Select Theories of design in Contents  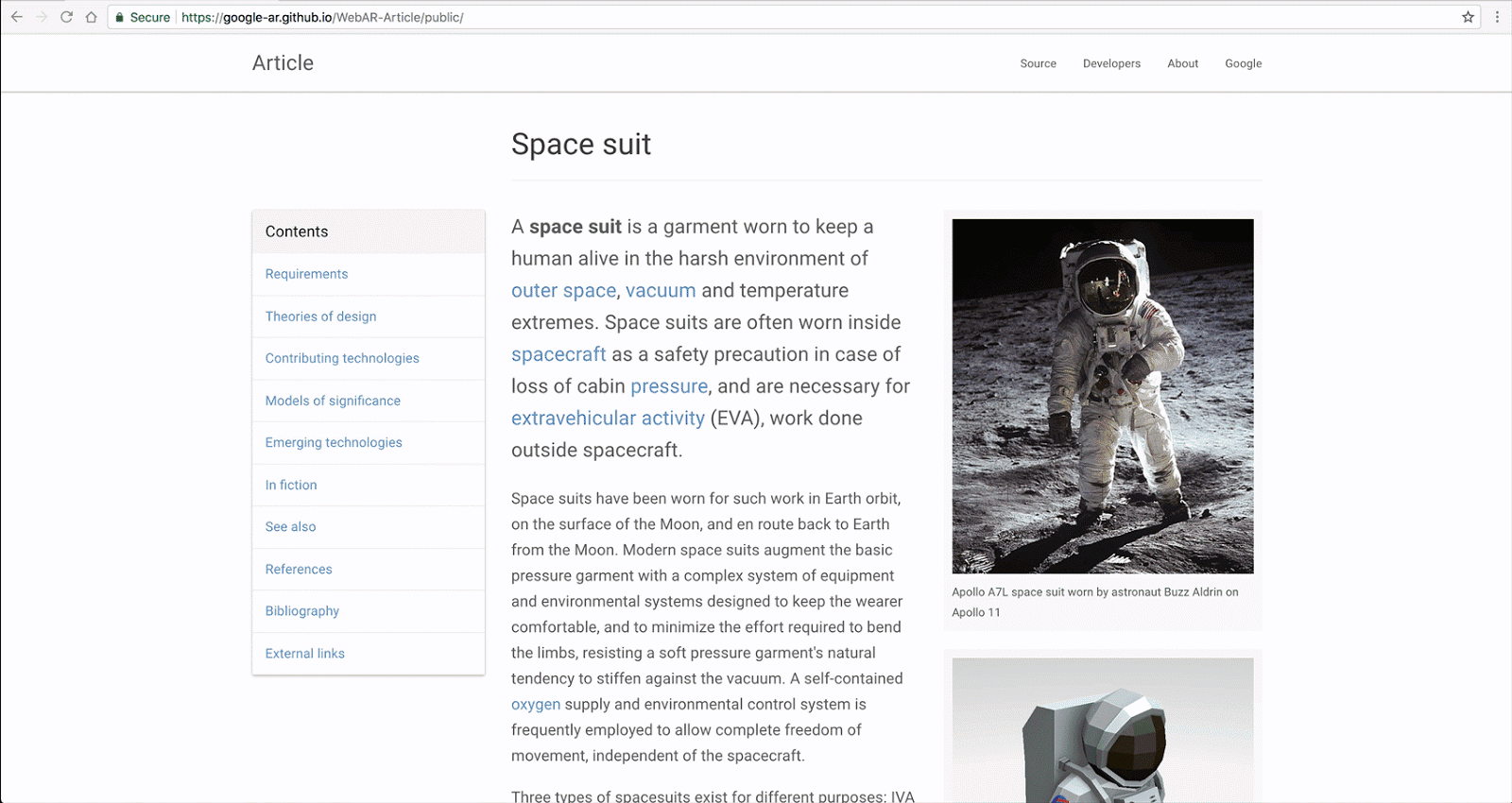(320, 316)
